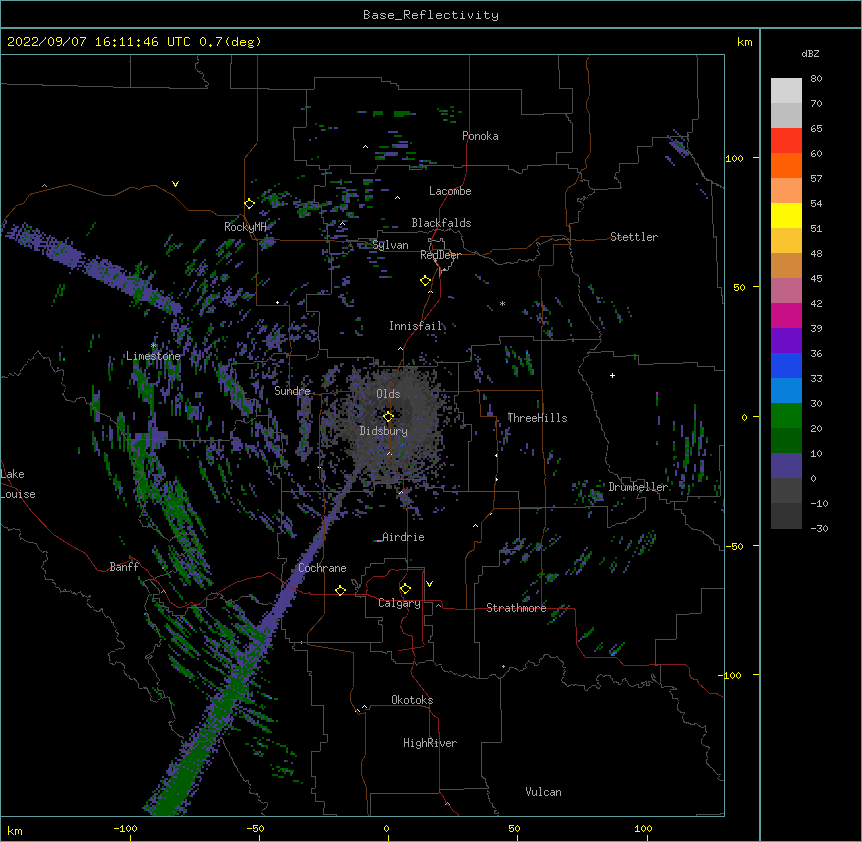Click the Lacombe city label
The image size is (862, 842).
pyautogui.click(x=450, y=191)
